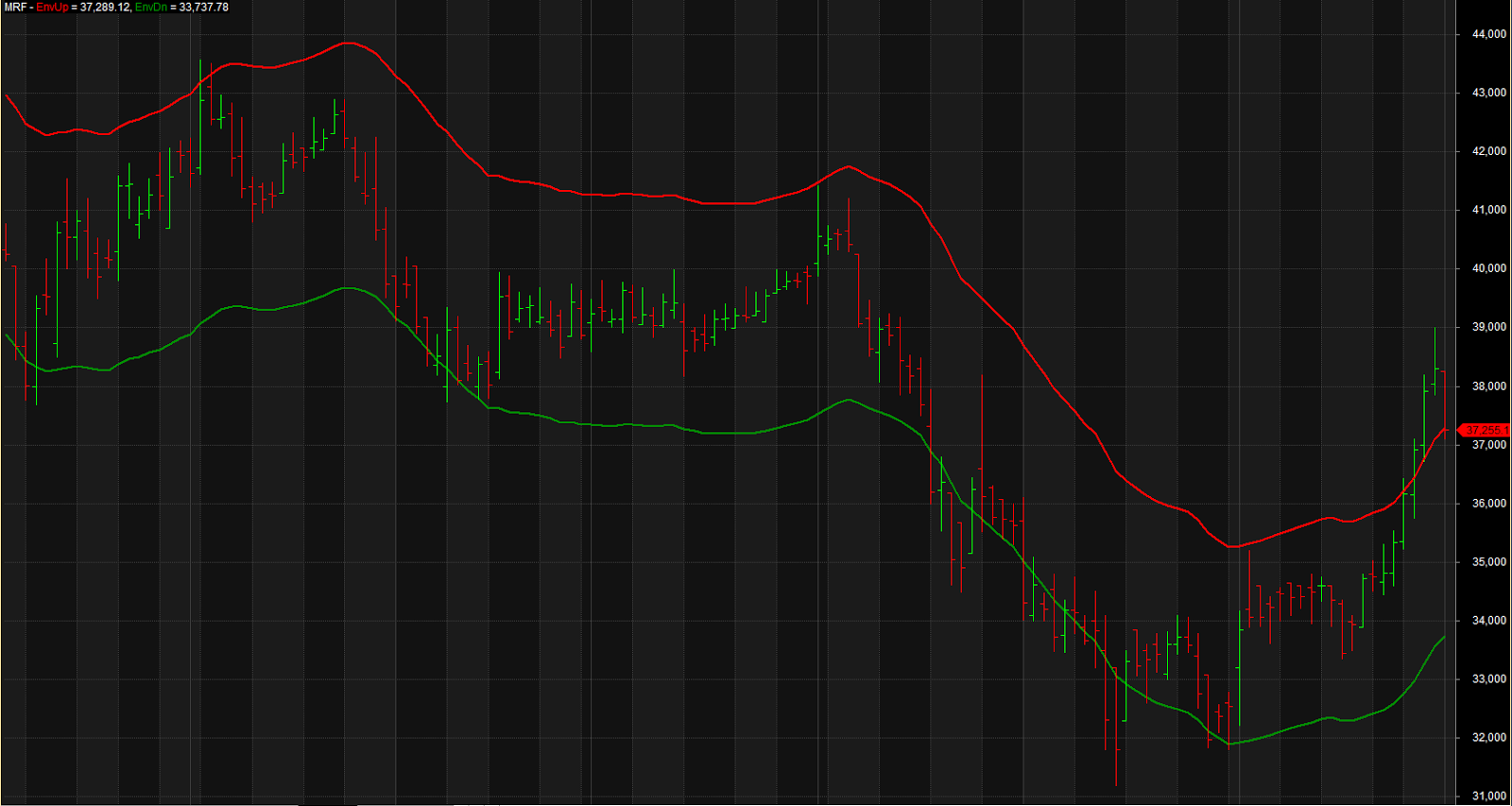Click the EnvDn value 33,737.78
Image resolution: width=1512 pixels, height=806 pixels.
click(204, 8)
